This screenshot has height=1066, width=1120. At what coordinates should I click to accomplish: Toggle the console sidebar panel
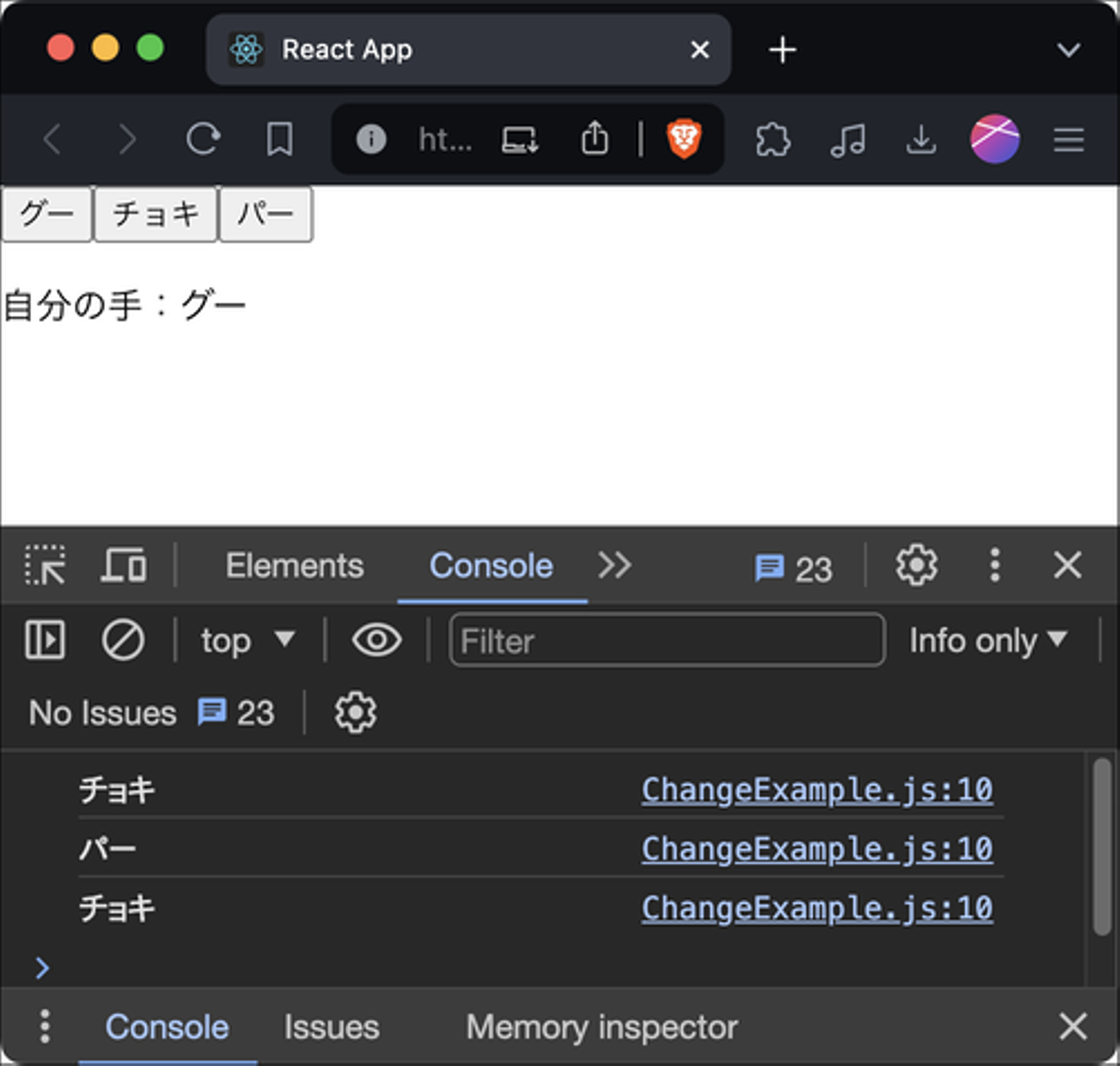[x=45, y=641]
